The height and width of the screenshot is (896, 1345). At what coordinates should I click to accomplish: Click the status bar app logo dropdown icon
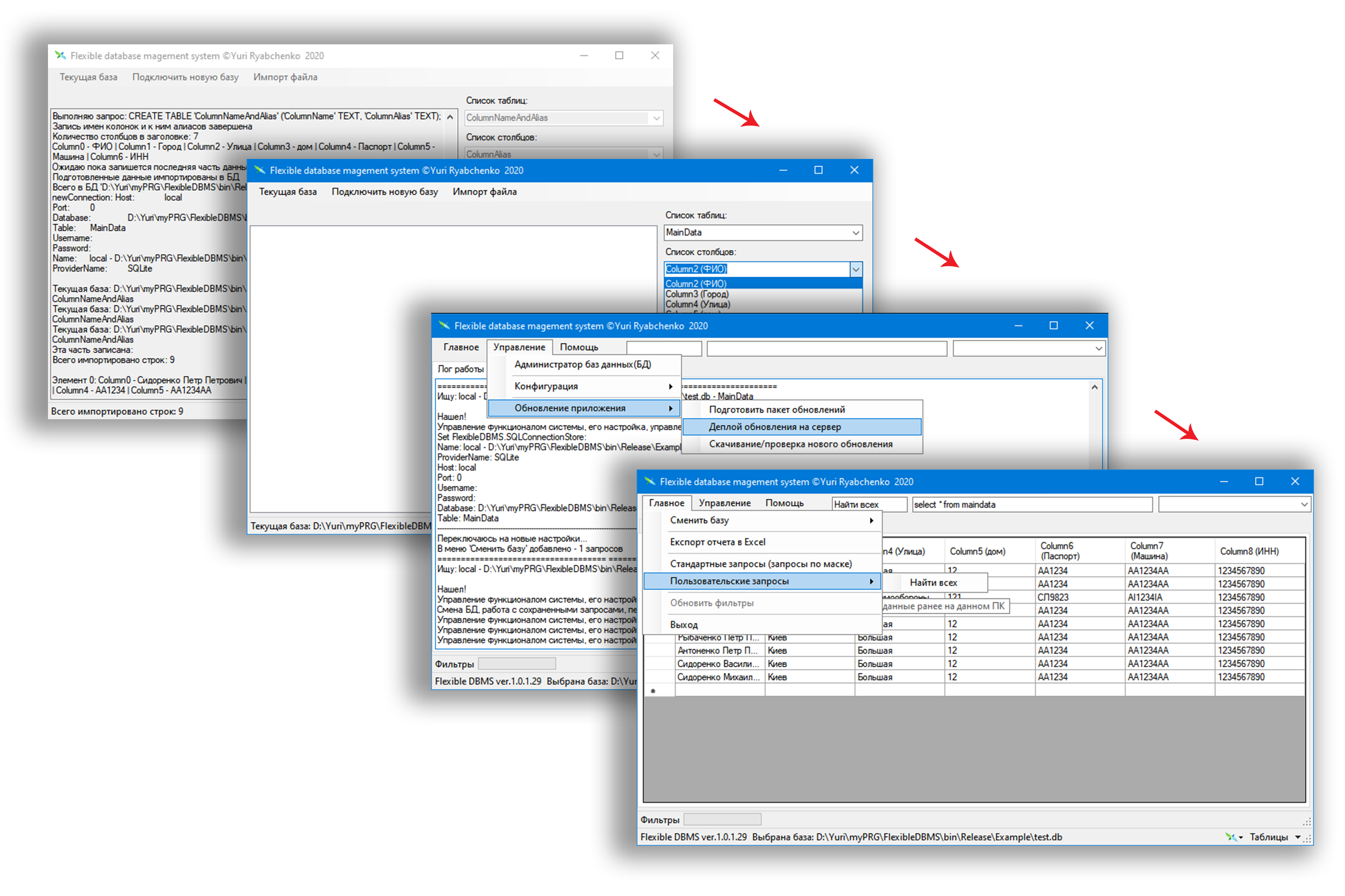pos(1234,837)
